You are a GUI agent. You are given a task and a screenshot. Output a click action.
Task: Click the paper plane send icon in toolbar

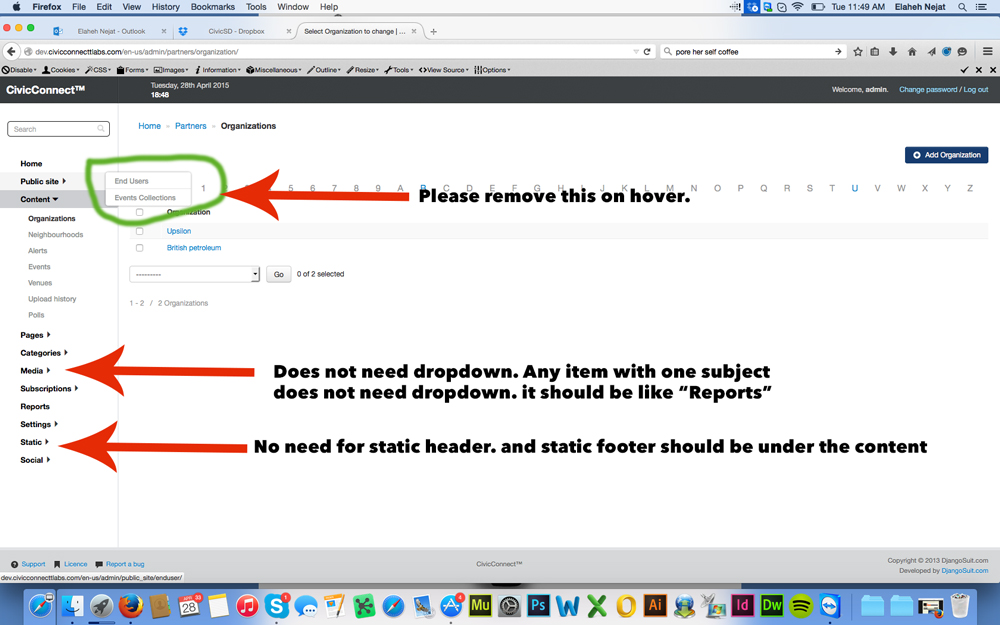coord(931,52)
